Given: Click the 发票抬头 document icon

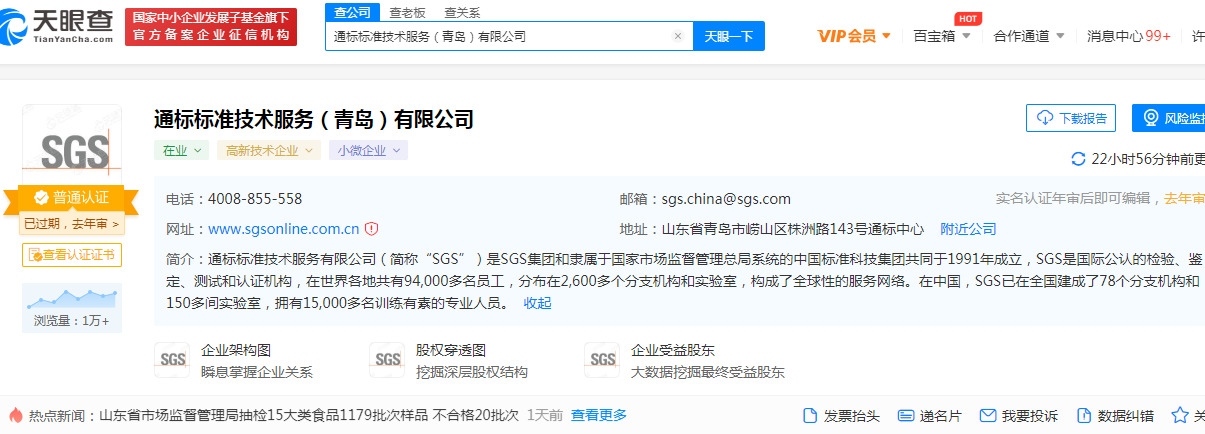Looking at the screenshot, I should 810,415.
